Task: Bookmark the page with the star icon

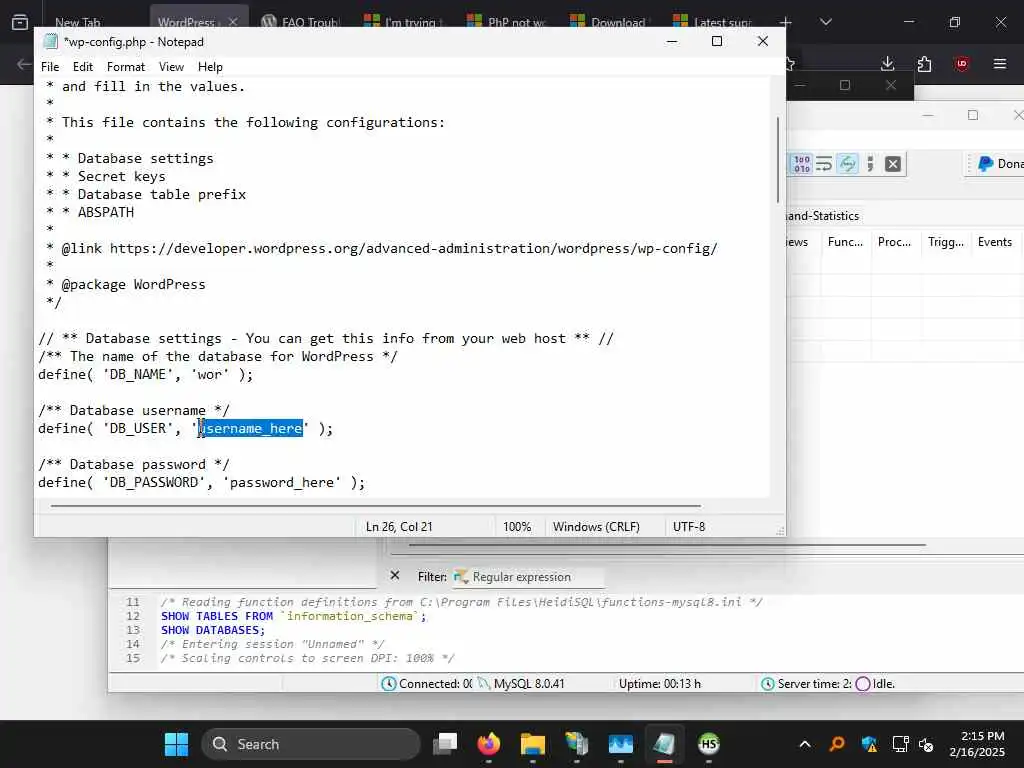Action: (790, 64)
